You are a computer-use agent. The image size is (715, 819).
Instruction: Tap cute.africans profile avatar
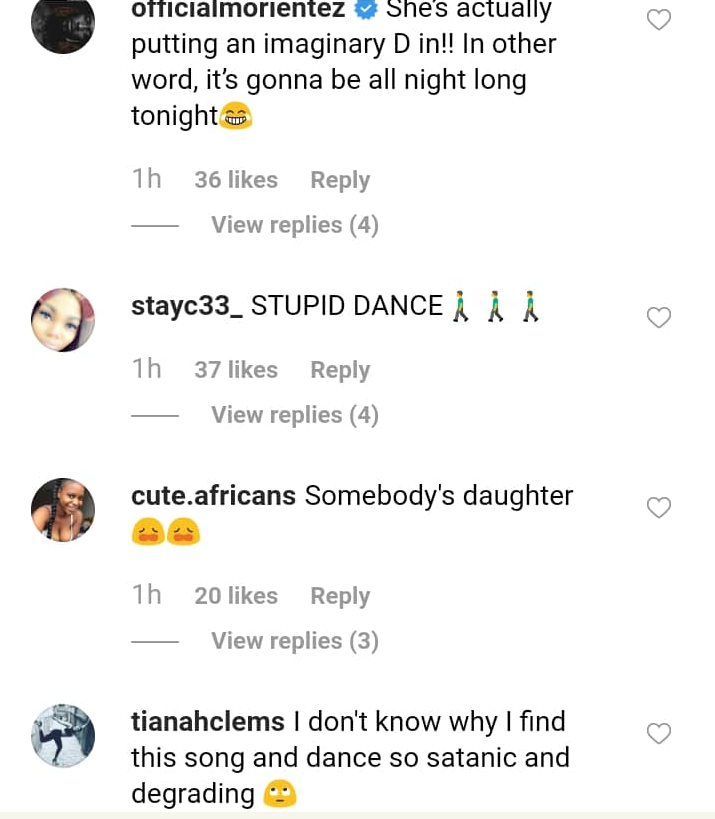(x=63, y=510)
